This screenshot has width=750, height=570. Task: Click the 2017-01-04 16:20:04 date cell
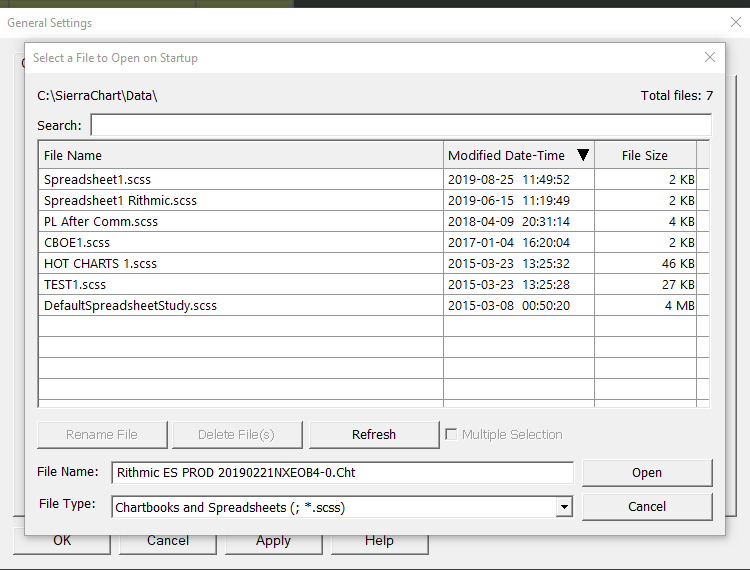point(518,242)
